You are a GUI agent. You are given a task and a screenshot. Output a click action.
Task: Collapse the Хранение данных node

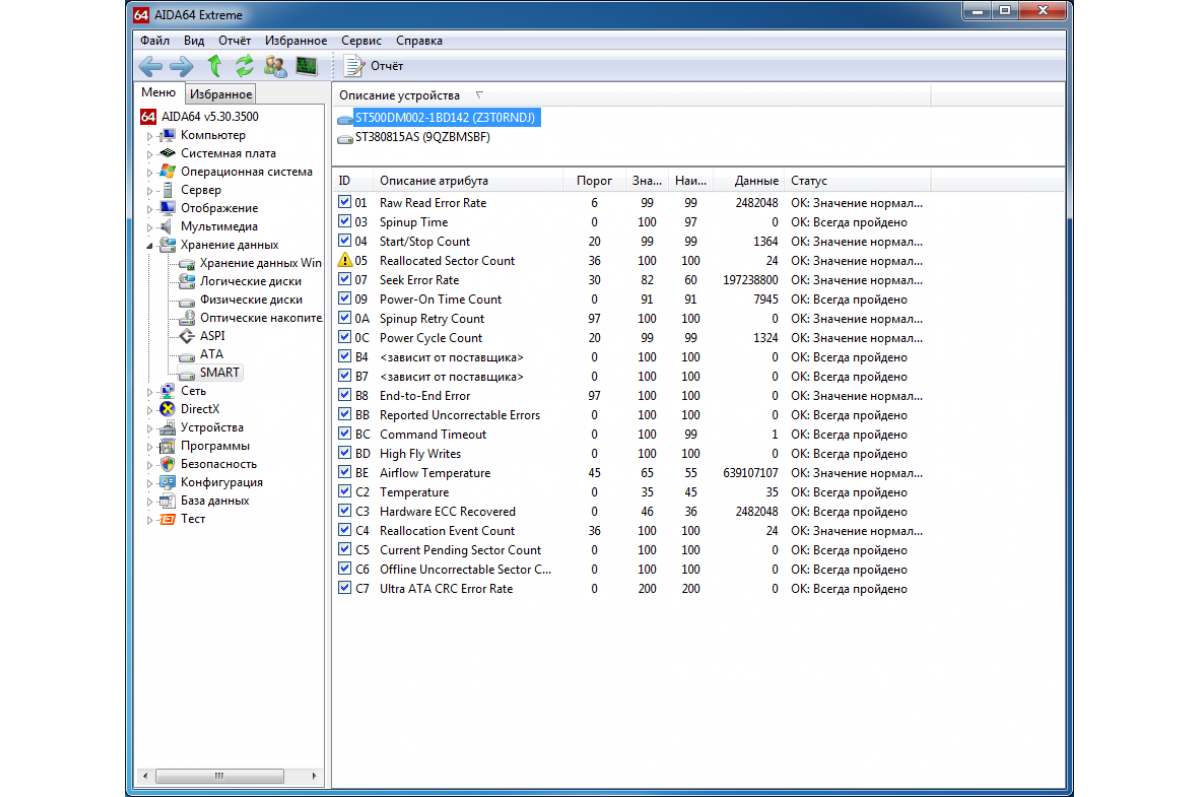click(151, 245)
